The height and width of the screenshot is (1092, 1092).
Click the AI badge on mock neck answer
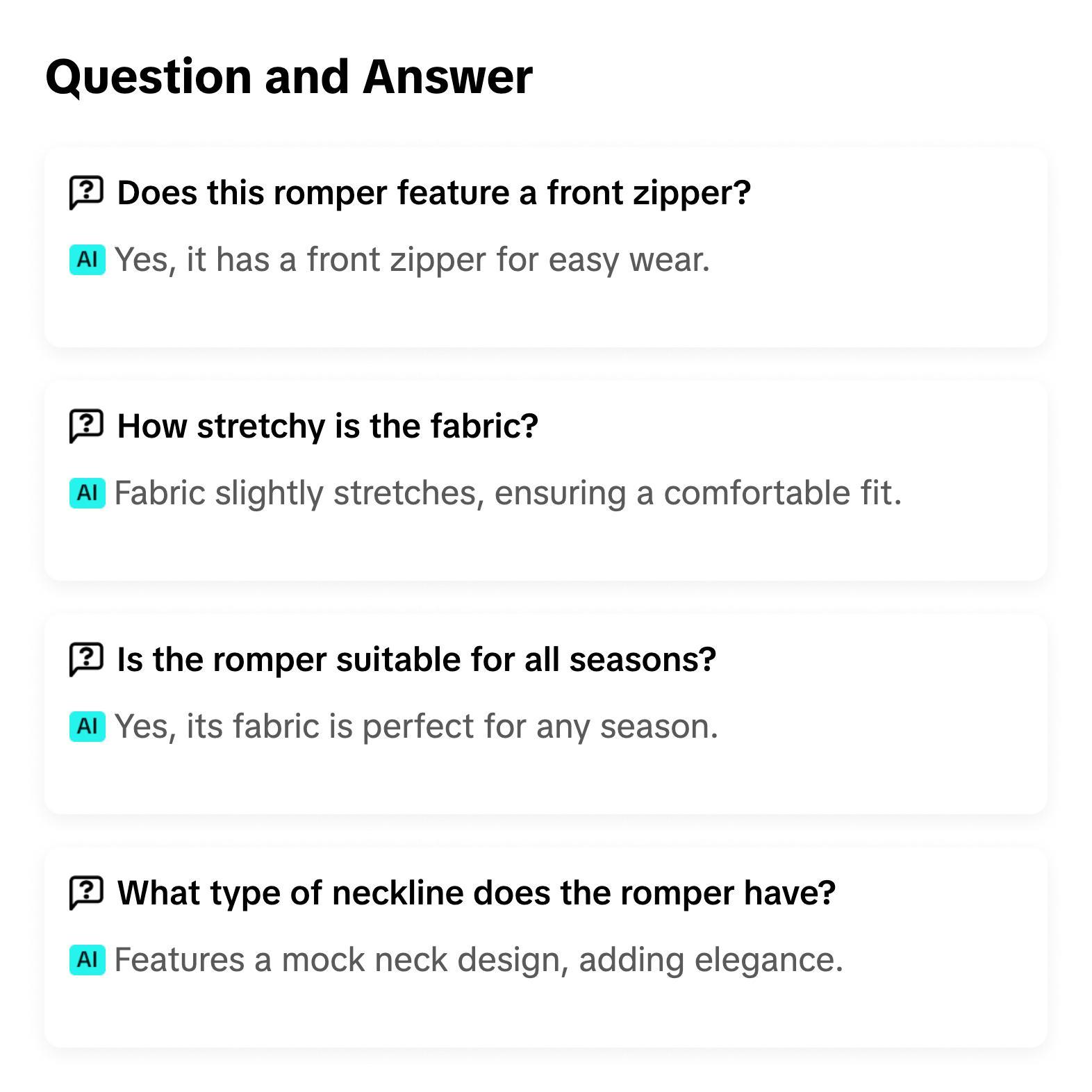point(88,960)
